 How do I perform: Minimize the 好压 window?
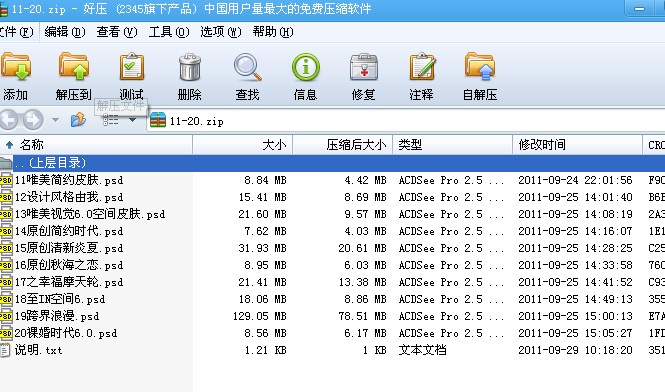coord(640,8)
